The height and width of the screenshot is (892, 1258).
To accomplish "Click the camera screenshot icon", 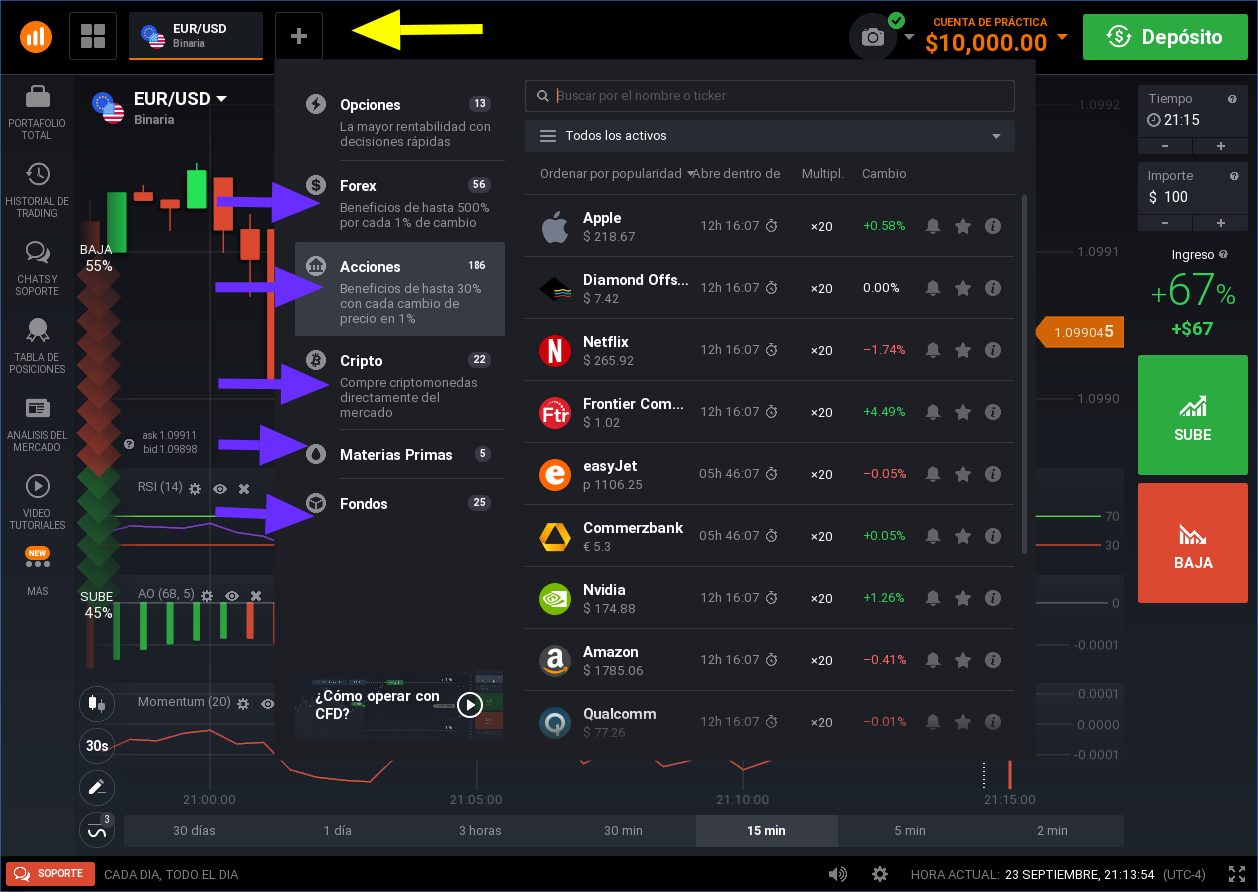I will click(x=873, y=38).
